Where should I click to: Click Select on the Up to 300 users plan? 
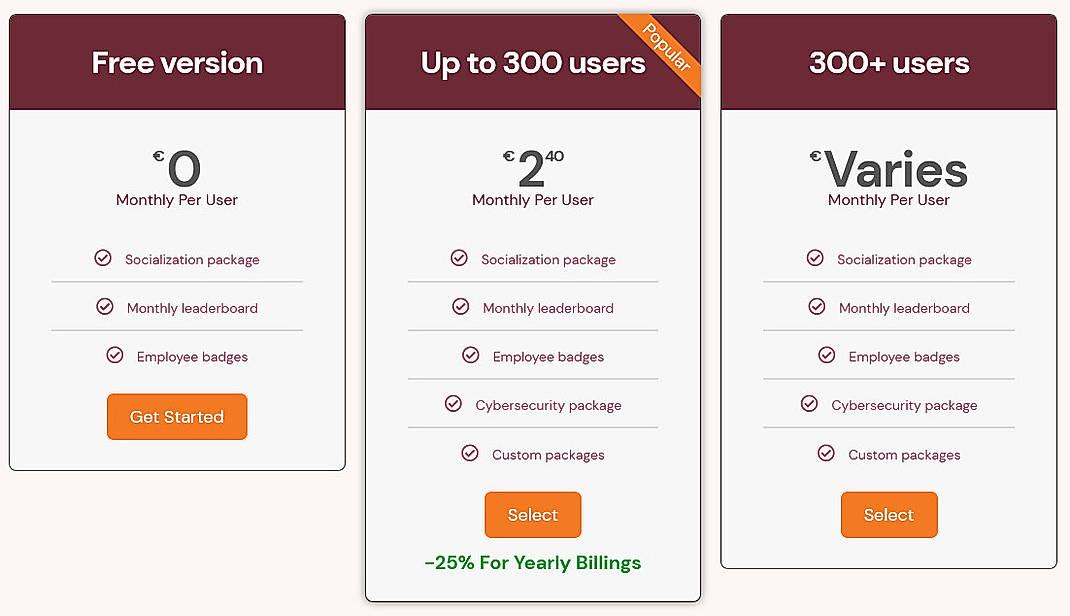point(533,514)
